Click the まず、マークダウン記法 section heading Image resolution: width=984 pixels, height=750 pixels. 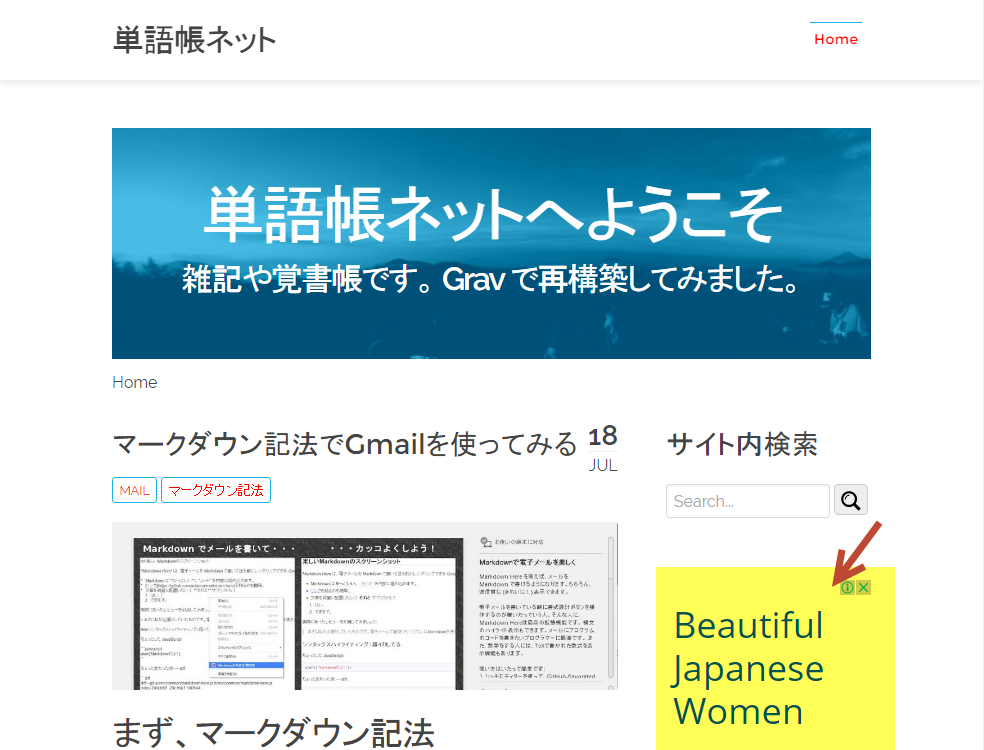click(x=273, y=732)
